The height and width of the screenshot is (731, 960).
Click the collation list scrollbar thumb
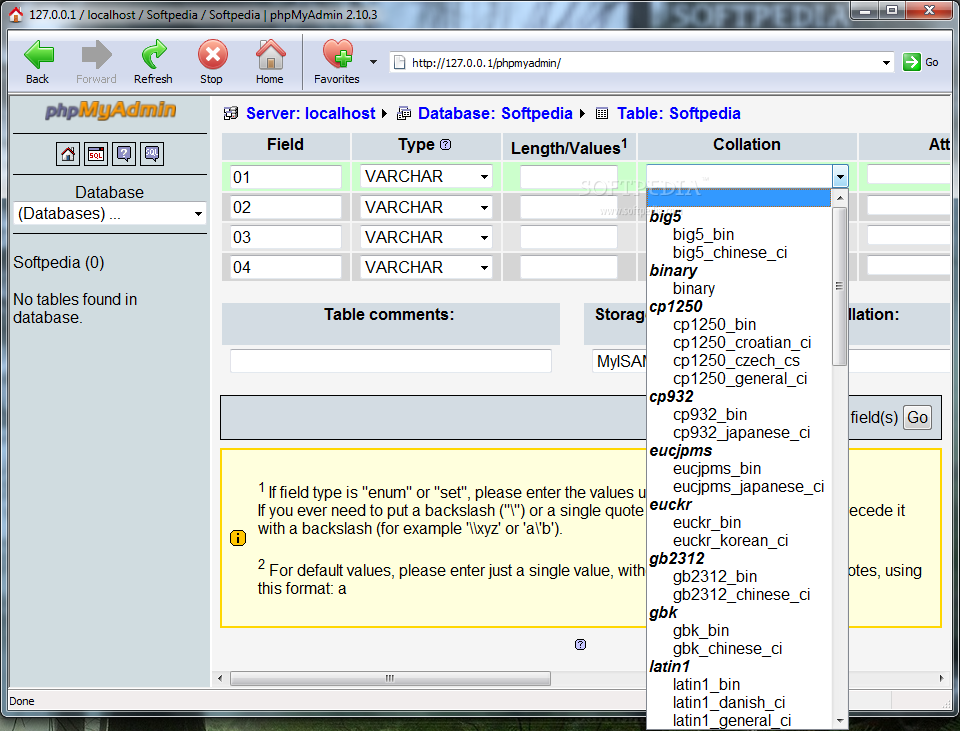[x=839, y=286]
